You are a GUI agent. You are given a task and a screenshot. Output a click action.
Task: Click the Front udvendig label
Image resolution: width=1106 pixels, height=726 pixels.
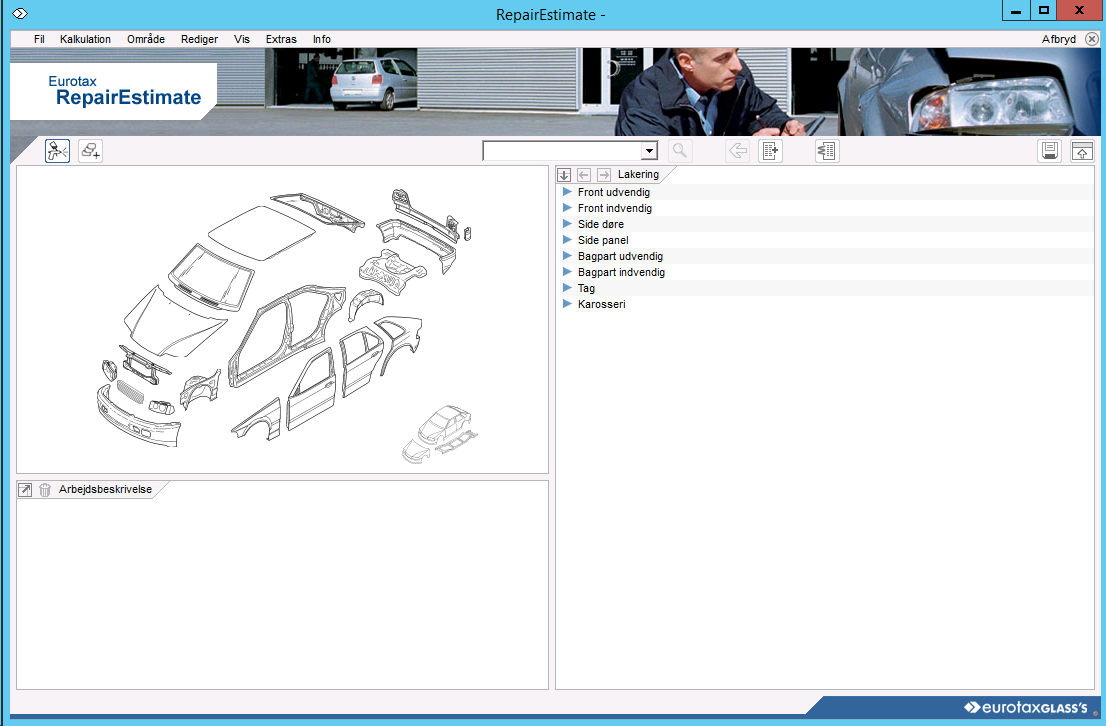614,192
